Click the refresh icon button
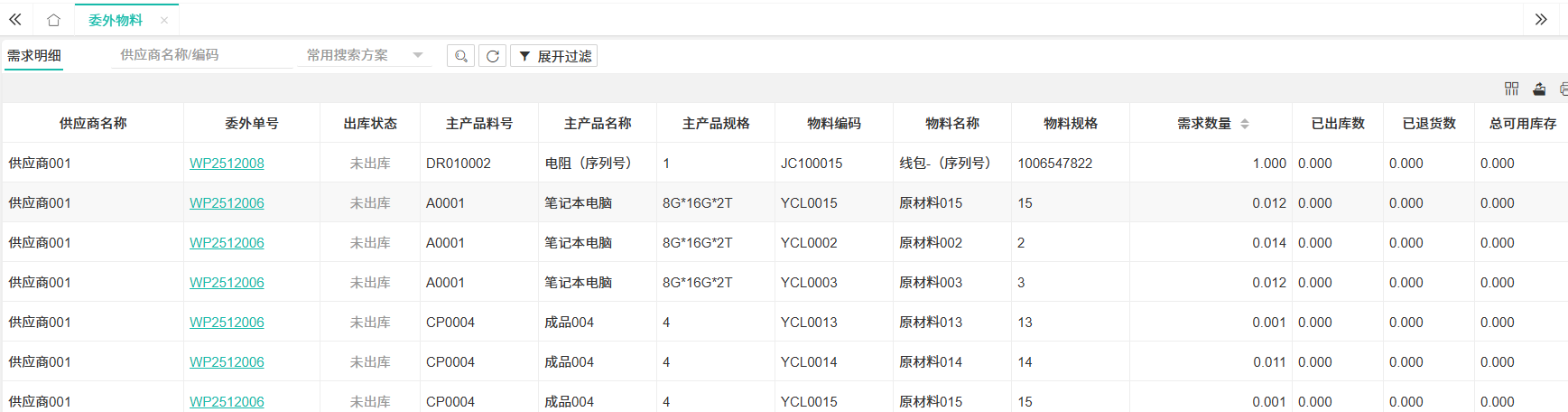This screenshot has height=412, width=1568. pyautogui.click(x=493, y=56)
